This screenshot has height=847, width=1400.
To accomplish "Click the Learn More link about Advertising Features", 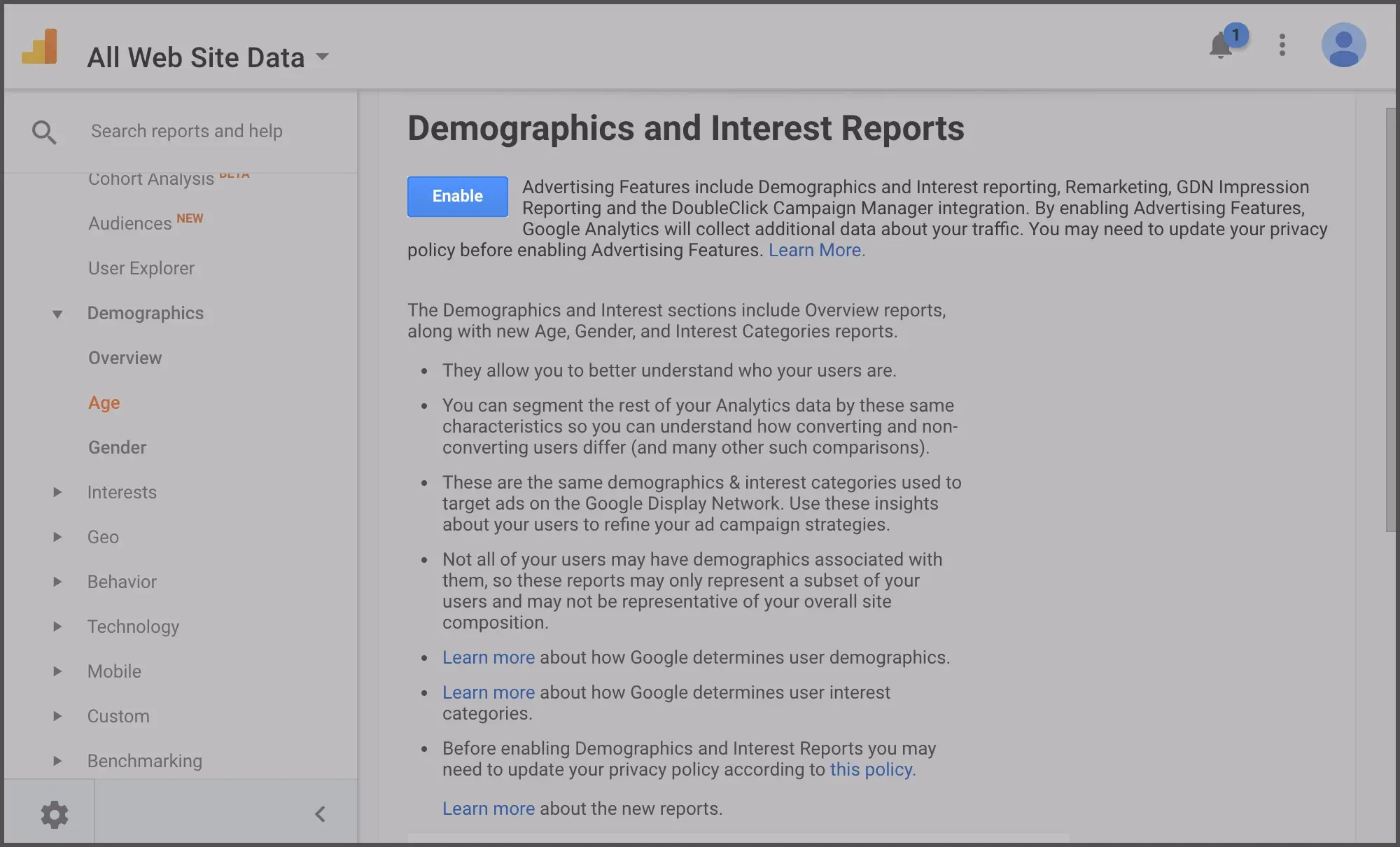I will point(815,250).
